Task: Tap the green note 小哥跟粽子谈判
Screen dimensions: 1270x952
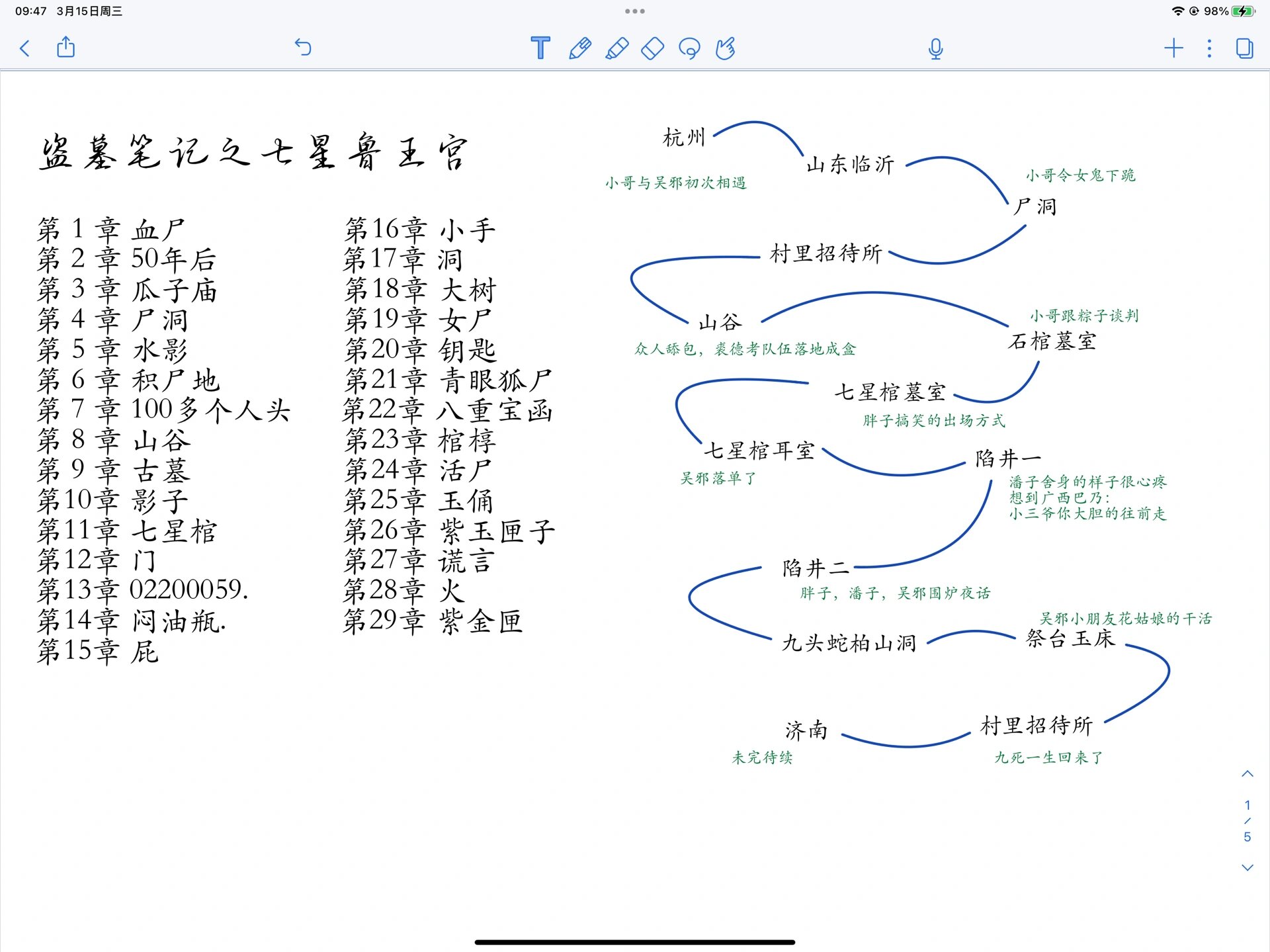Action: pyautogui.click(x=1084, y=316)
